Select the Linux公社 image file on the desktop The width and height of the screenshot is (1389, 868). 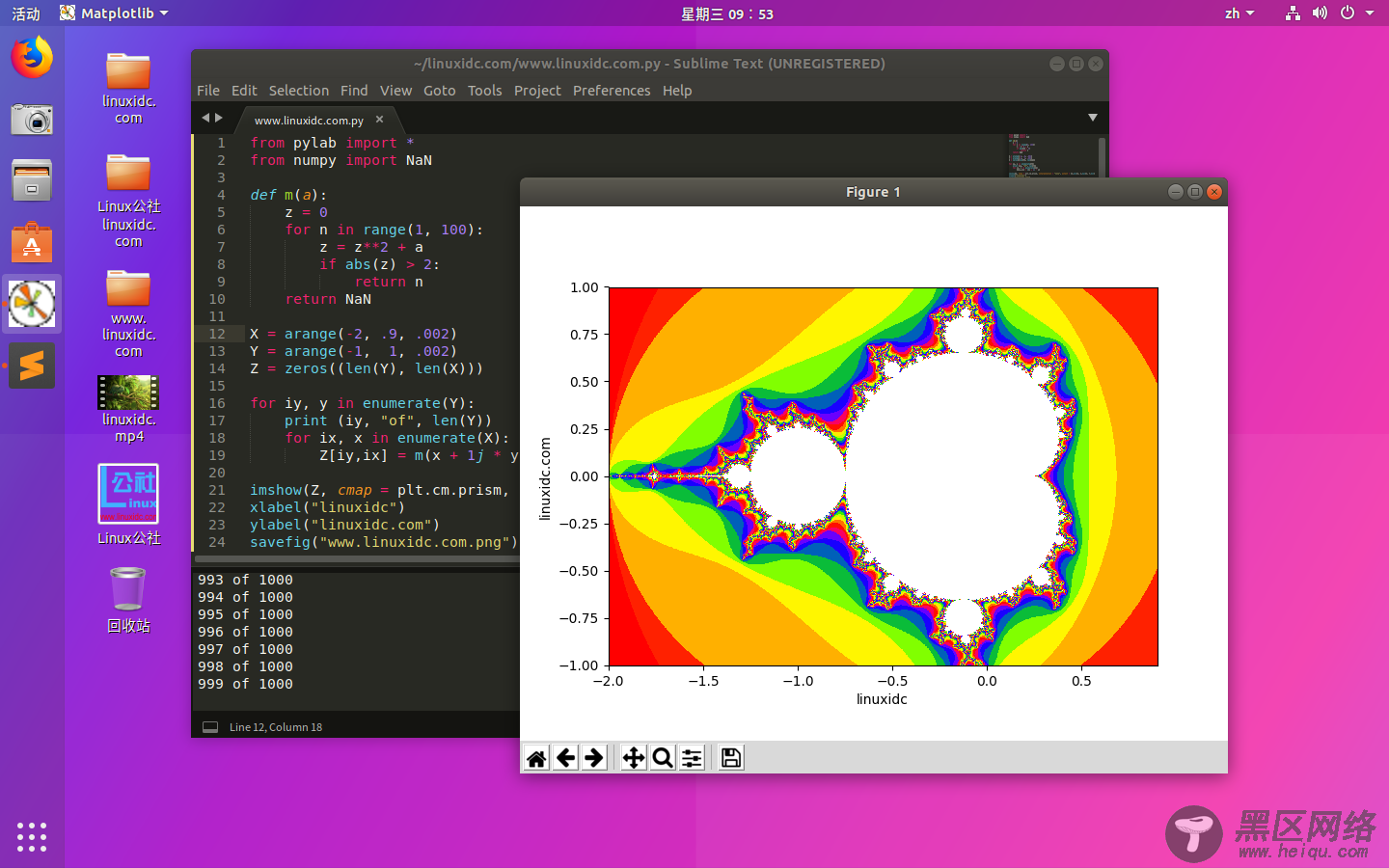pyautogui.click(x=128, y=504)
